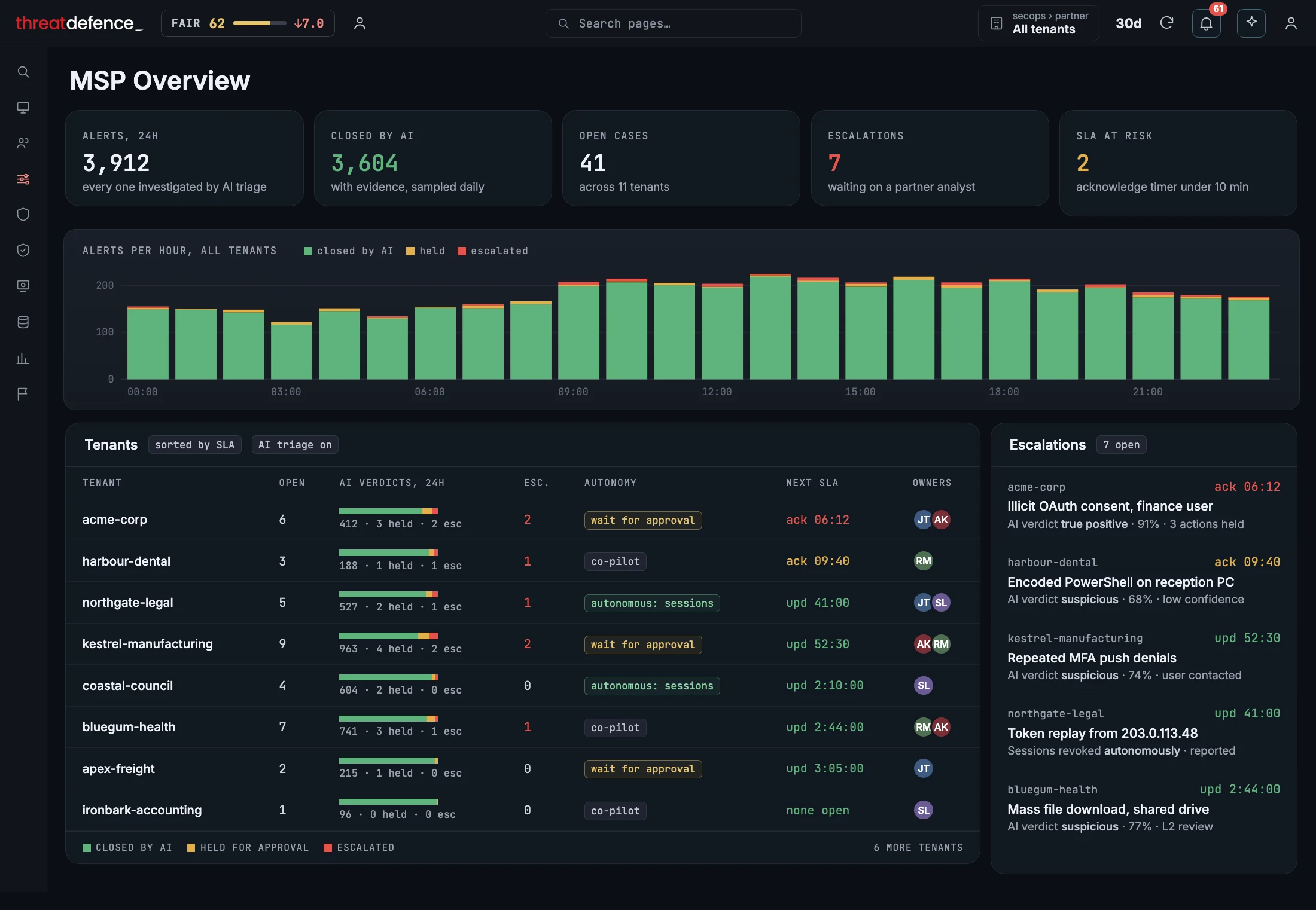Click the SL owner avatar for ironbark-accounting

(x=924, y=810)
